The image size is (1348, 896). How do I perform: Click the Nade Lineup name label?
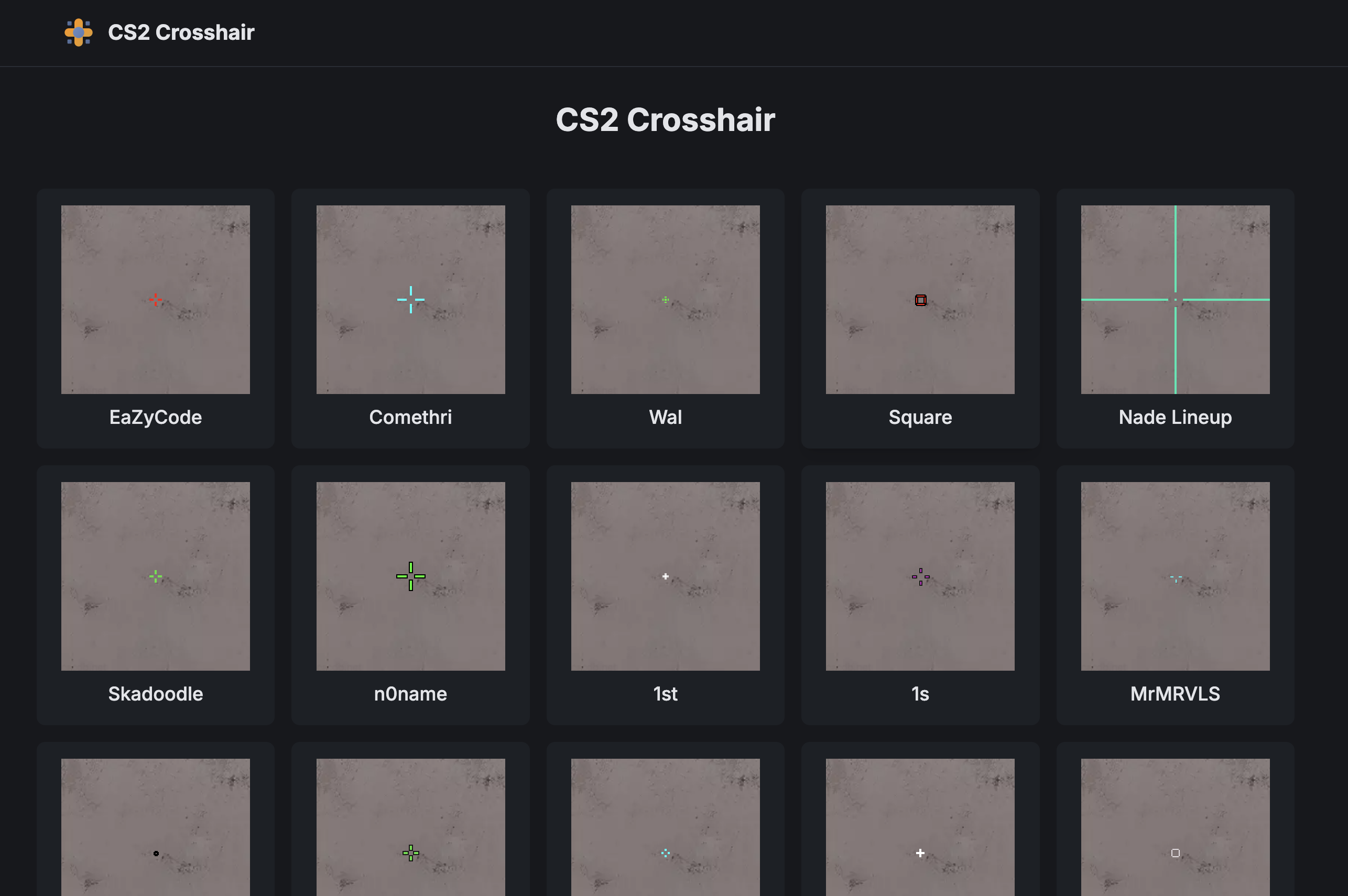(x=1175, y=417)
